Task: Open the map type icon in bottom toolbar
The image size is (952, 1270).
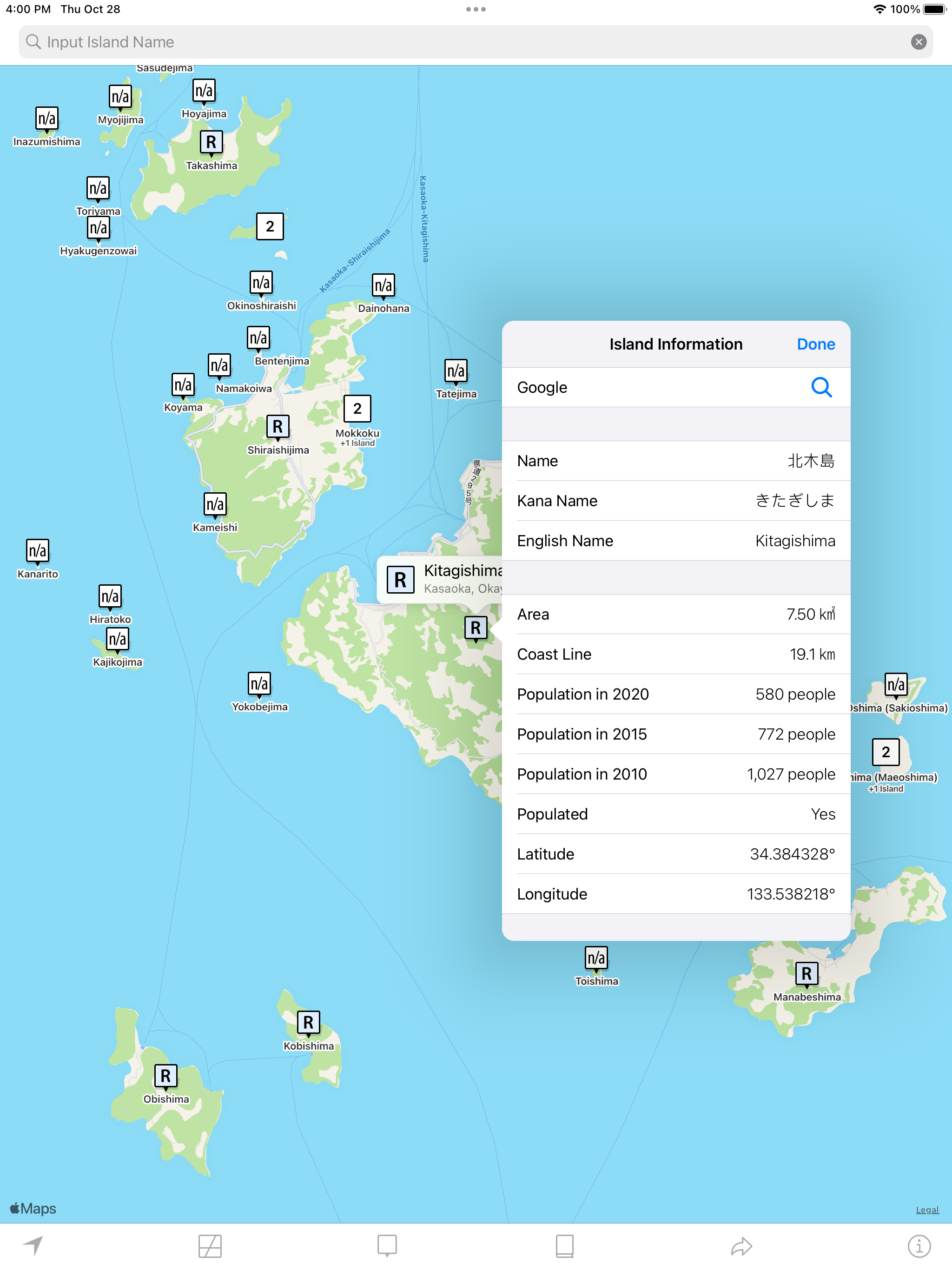Action: point(210,1246)
